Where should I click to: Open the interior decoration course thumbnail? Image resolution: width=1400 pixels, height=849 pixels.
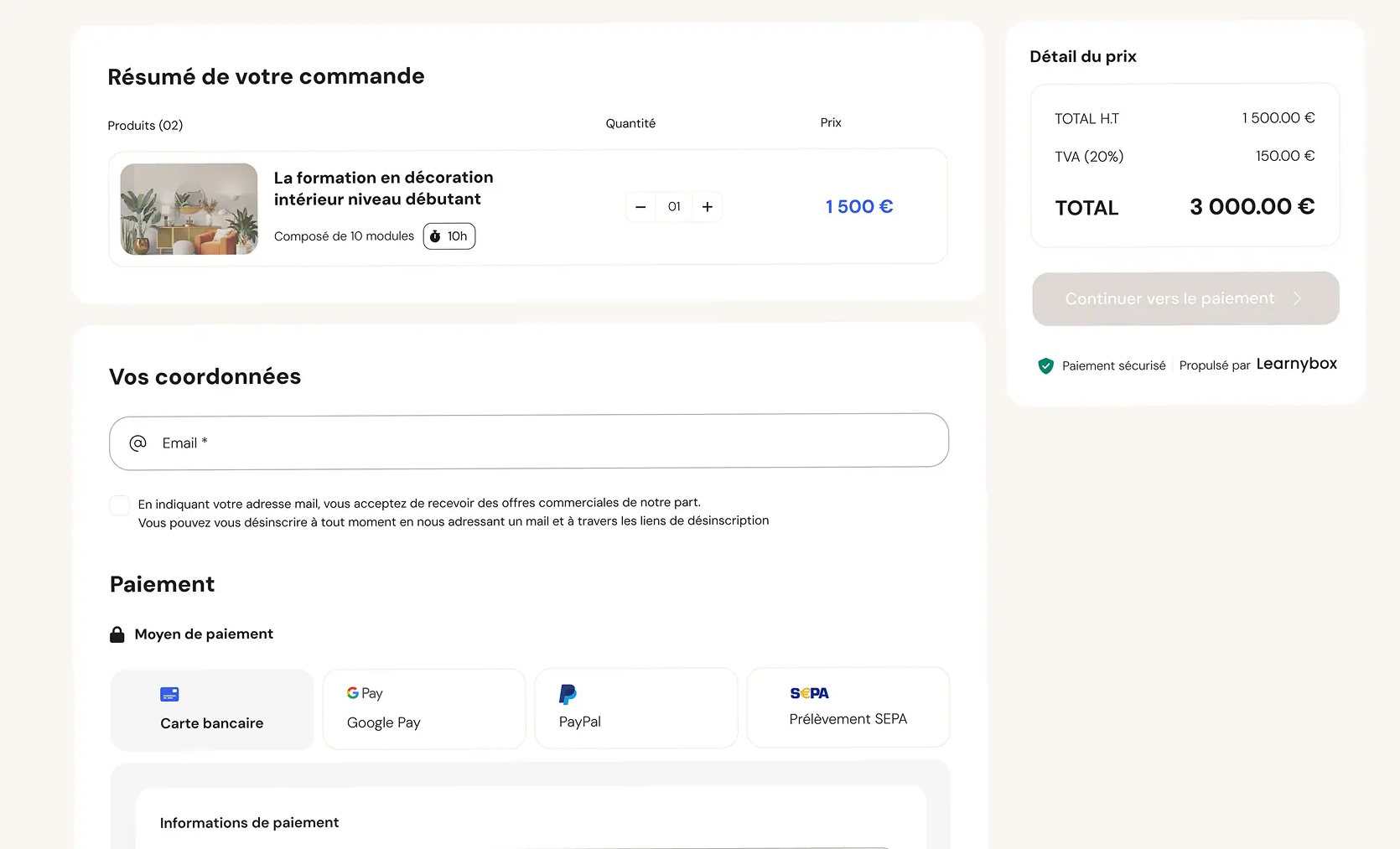(189, 209)
